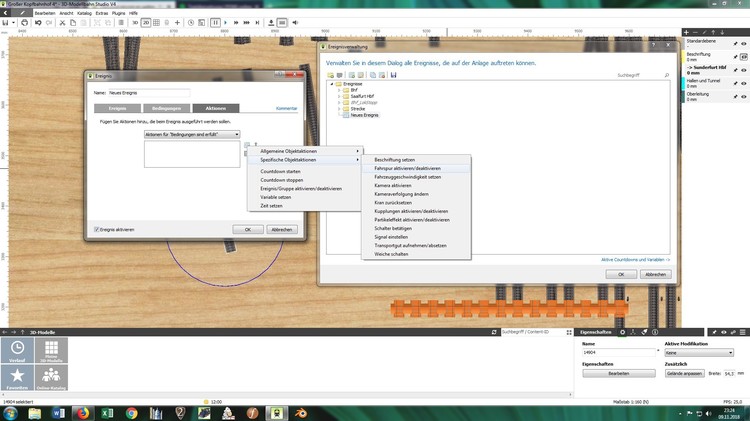Toggle visibility of Oberleitung layer
Viewport: 750px width, 421px height.
(744, 97)
